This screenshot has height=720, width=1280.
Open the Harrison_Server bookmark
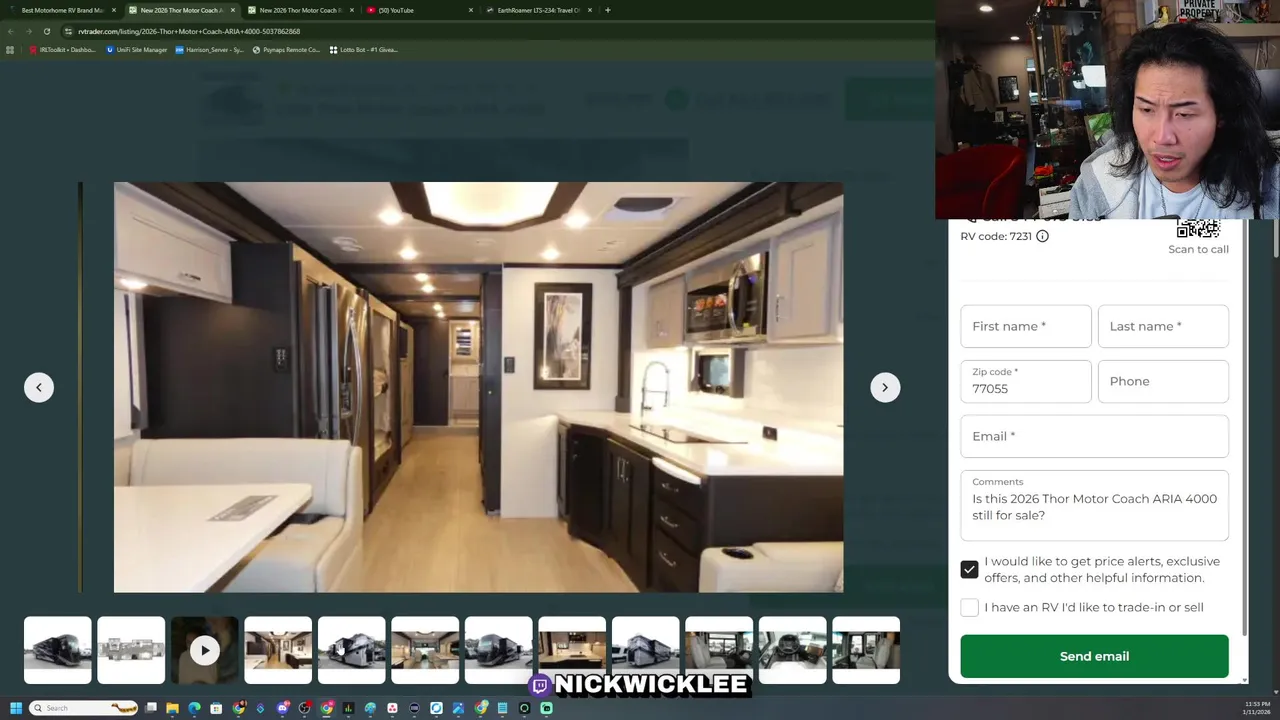tap(209, 49)
